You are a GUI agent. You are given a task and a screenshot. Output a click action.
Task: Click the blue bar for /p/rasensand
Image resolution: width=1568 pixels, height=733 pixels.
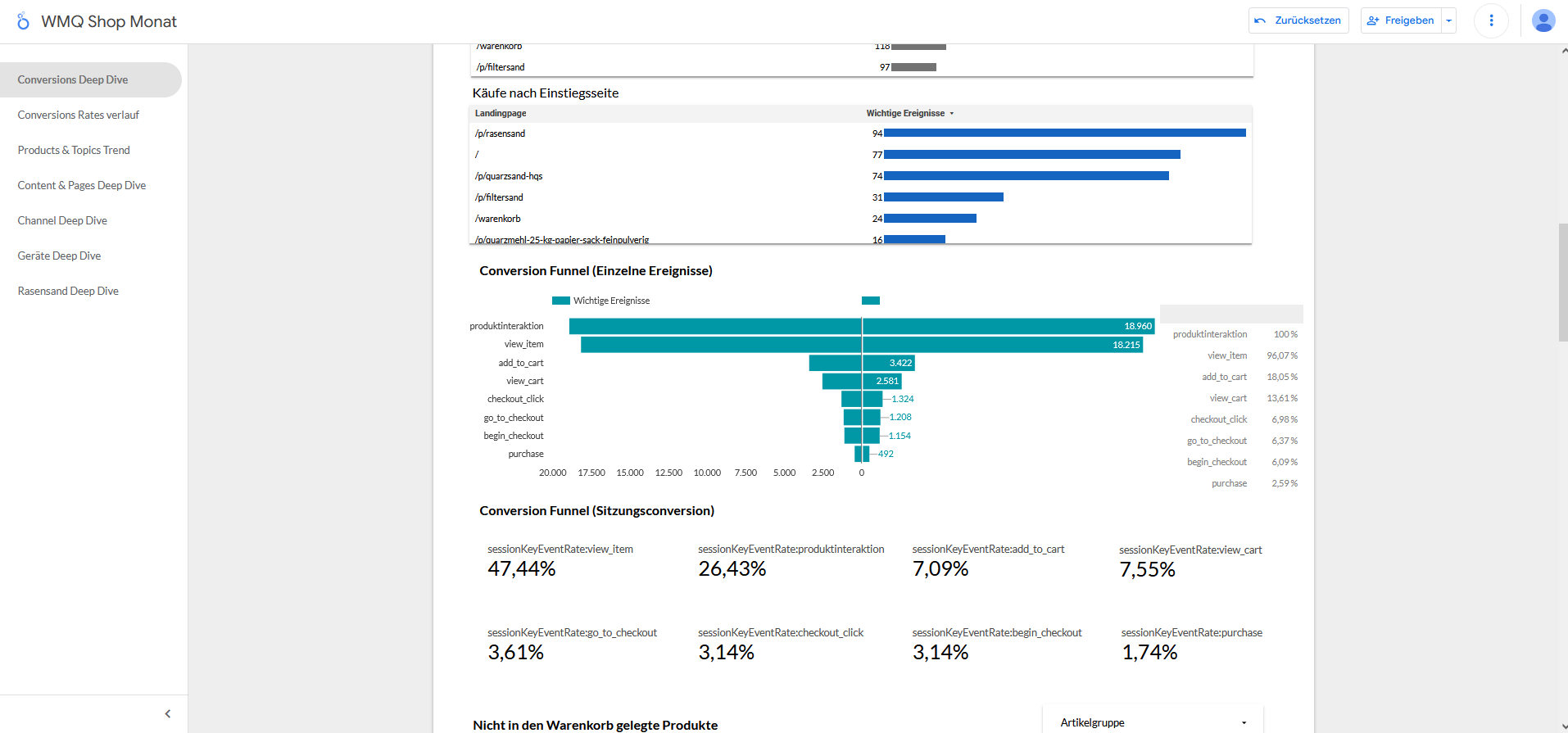1065,133
